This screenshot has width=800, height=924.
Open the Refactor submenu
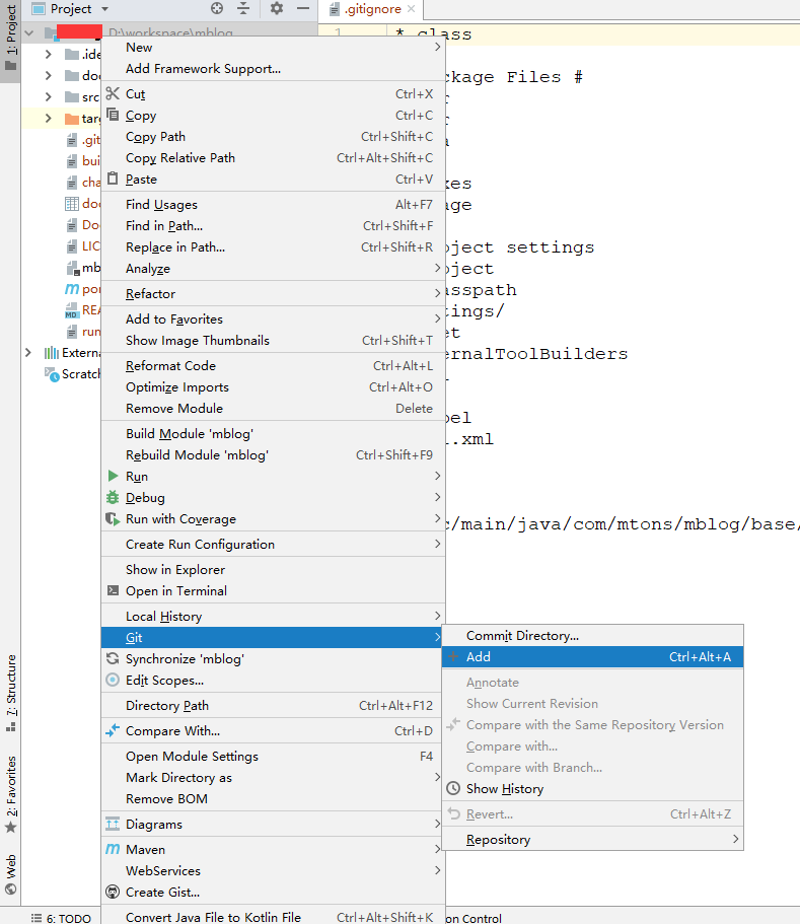(x=273, y=293)
